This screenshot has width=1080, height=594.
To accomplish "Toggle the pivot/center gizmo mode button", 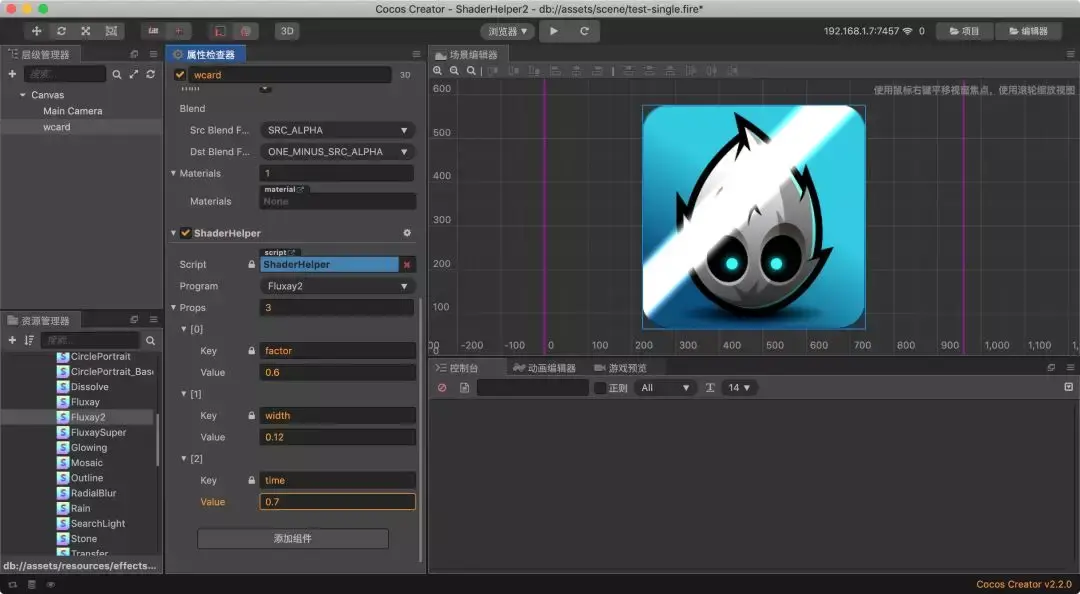I will 154,31.
